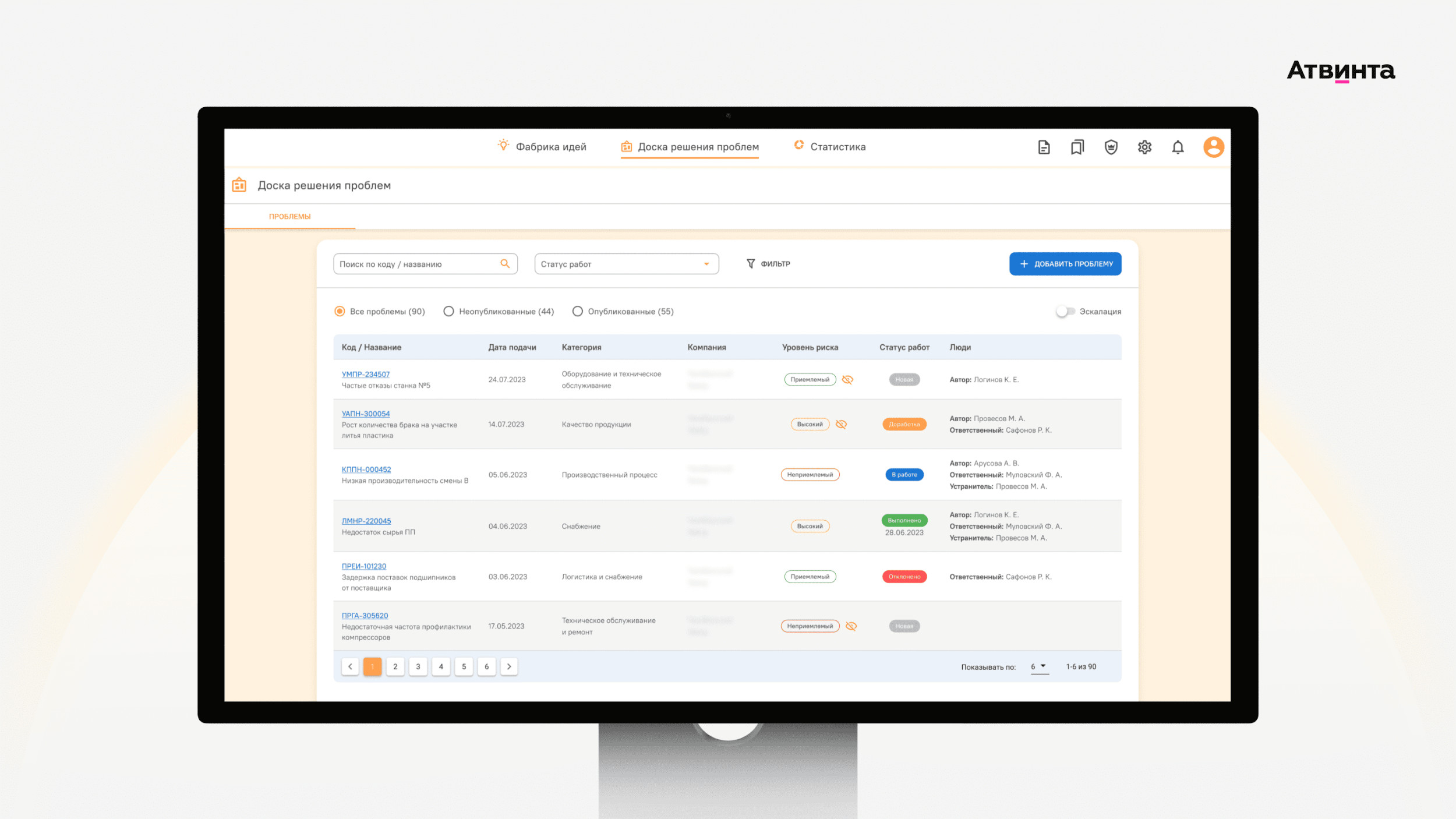Toggle the Эскалация switch

(1065, 312)
